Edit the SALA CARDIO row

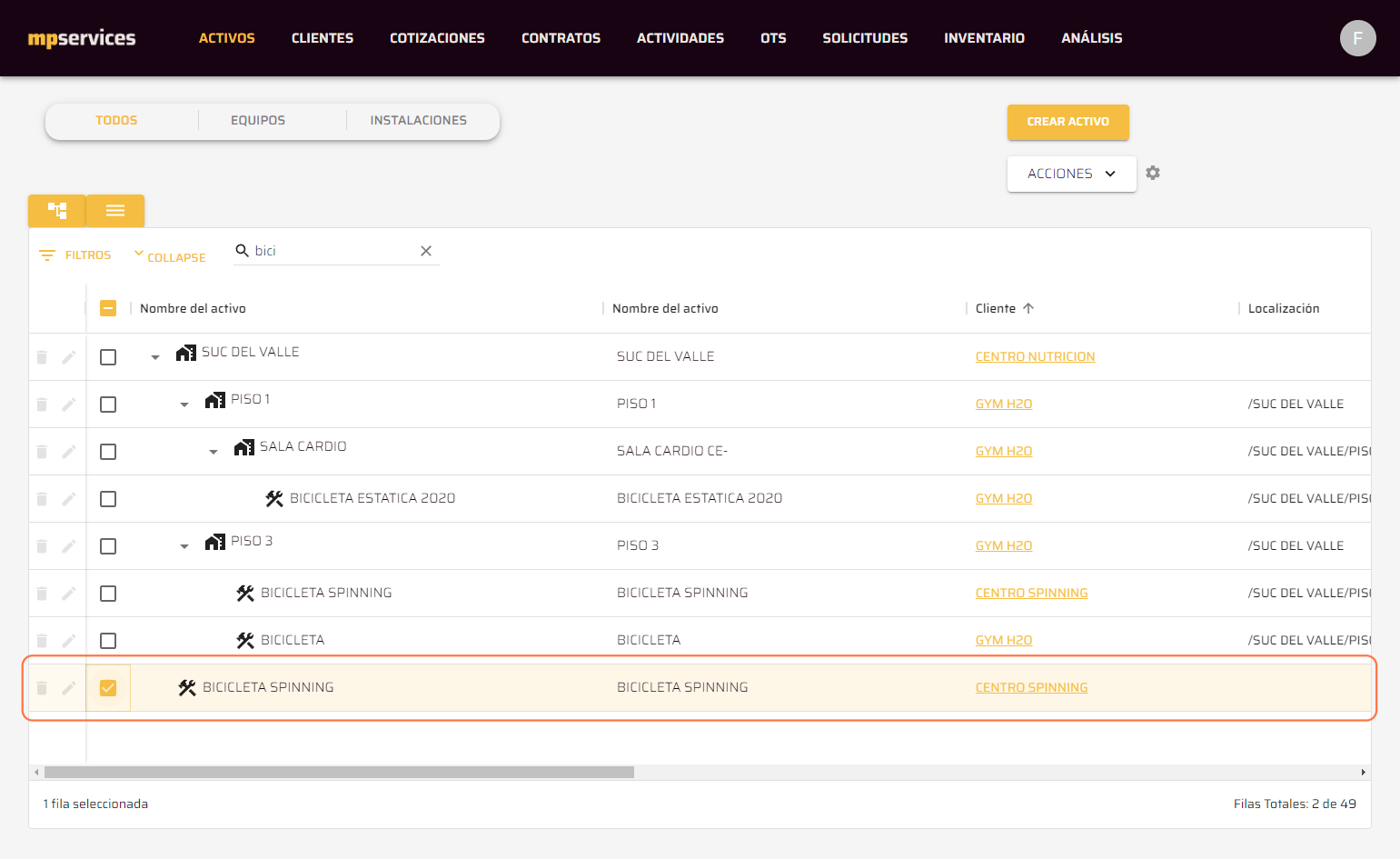tap(68, 452)
